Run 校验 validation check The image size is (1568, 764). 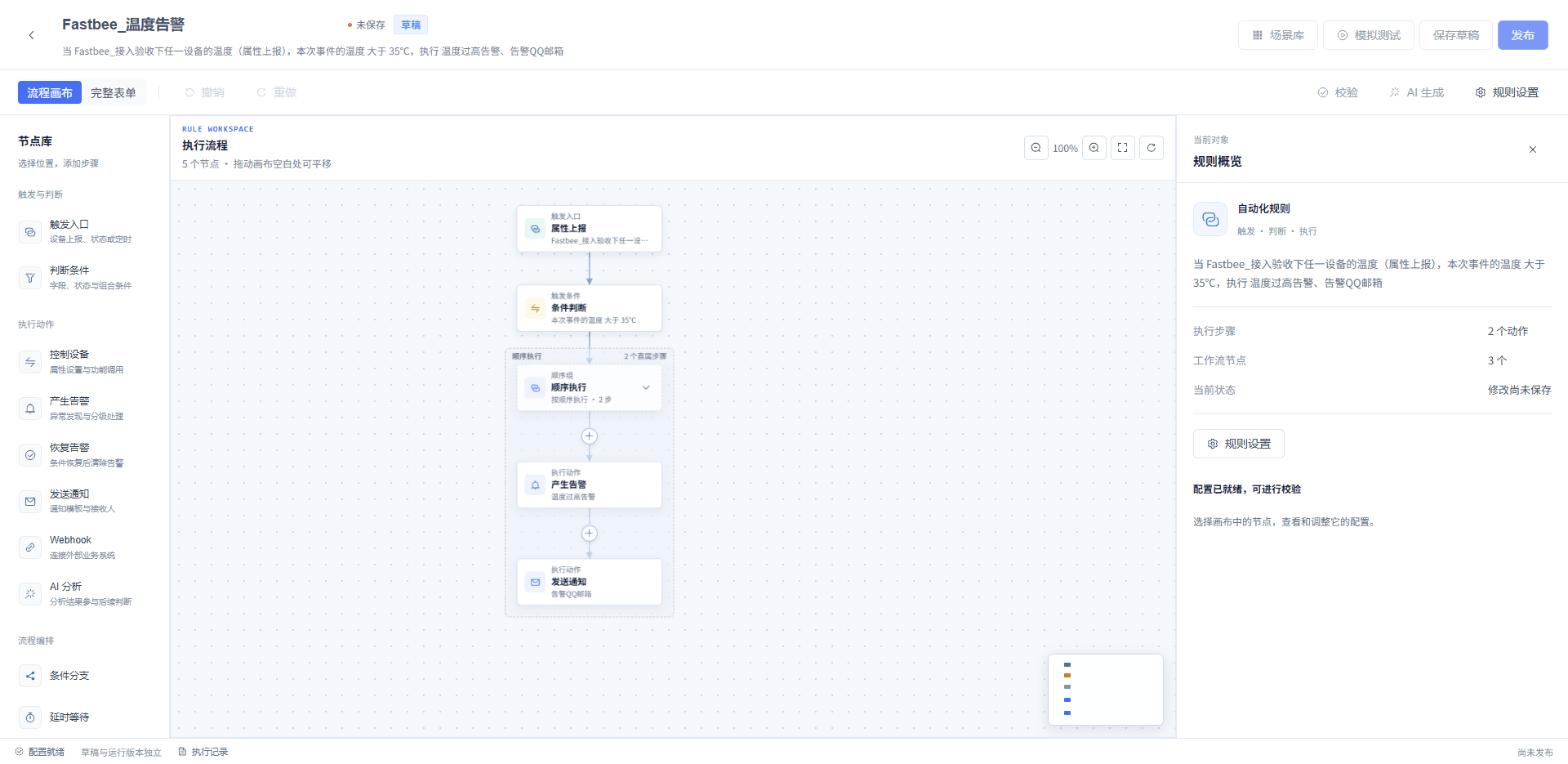(1338, 92)
